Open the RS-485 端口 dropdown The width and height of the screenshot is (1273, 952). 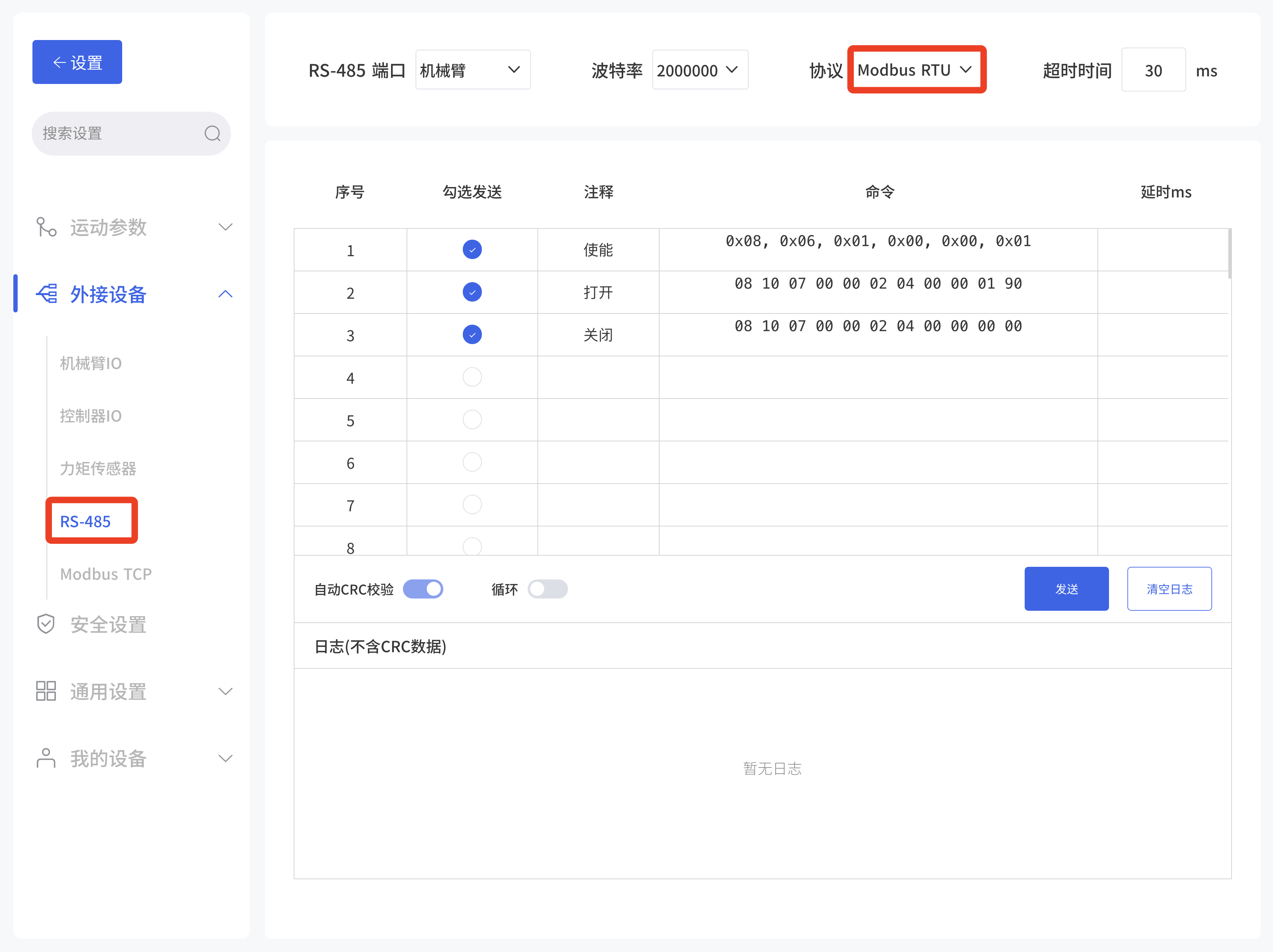pyautogui.click(x=473, y=70)
